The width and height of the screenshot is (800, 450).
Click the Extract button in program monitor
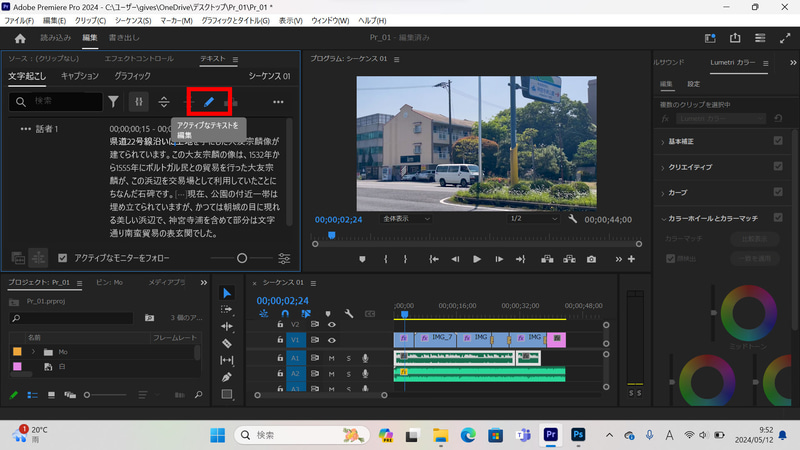click(569, 259)
